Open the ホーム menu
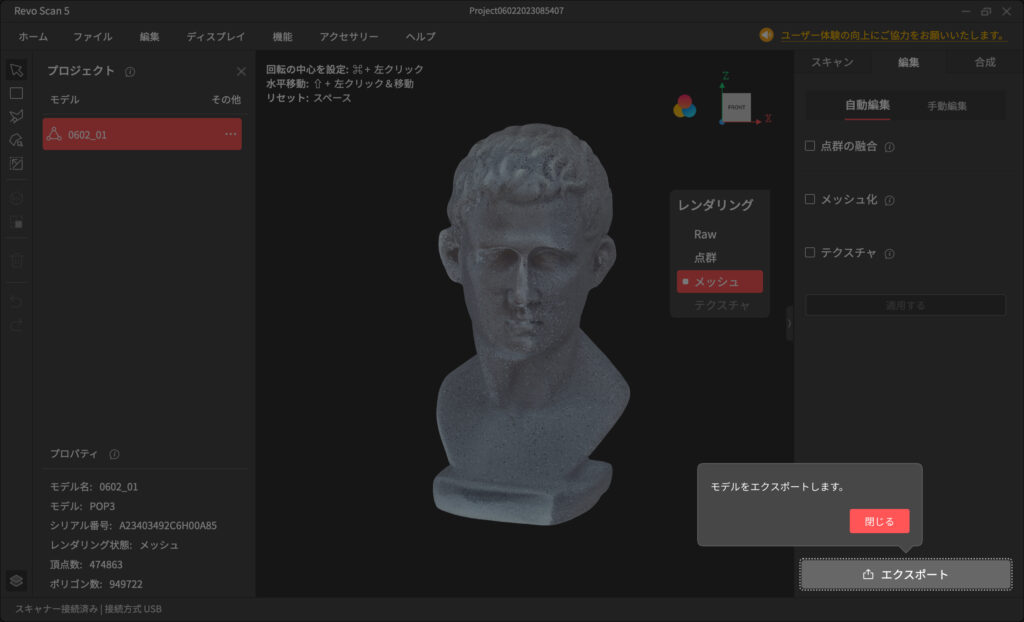Image resolution: width=1024 pixels, height=622 pixels. 33,37
